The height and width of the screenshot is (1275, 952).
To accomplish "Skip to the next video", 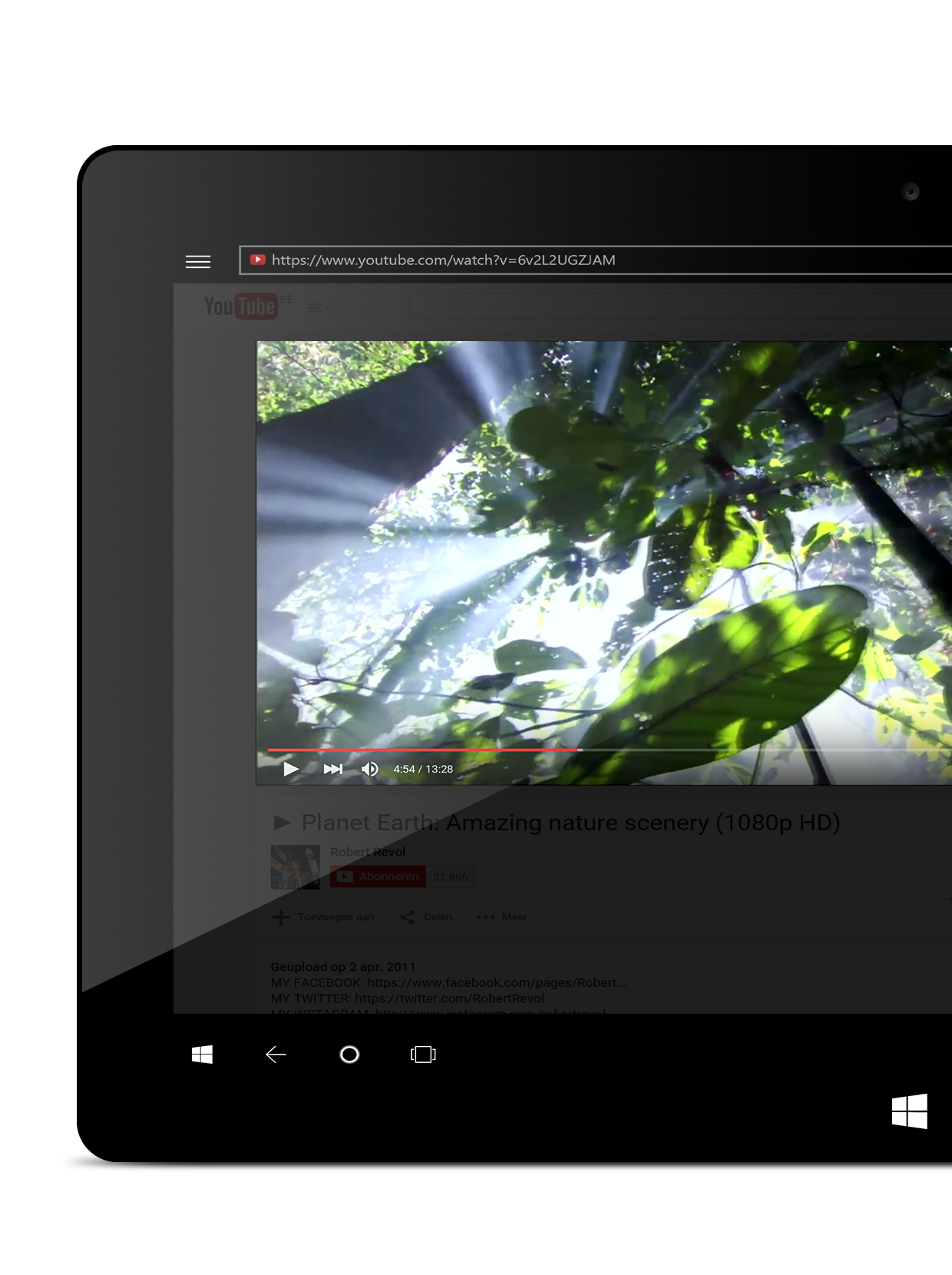I will [x=333, y=769].
